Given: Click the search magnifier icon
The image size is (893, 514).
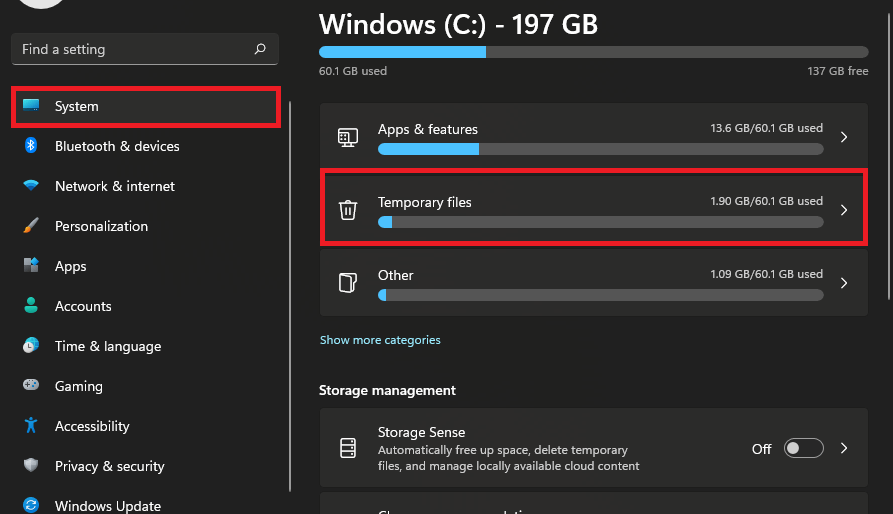Looking at the screenshot, I should click(x=260, y=49).
